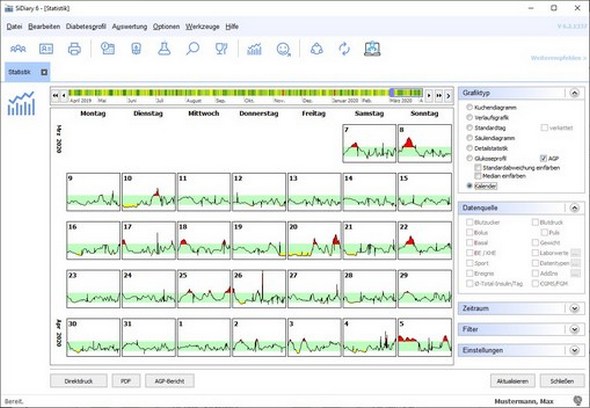
Task: Expand the Zeitraum panel
Action: tap(574, 308)
